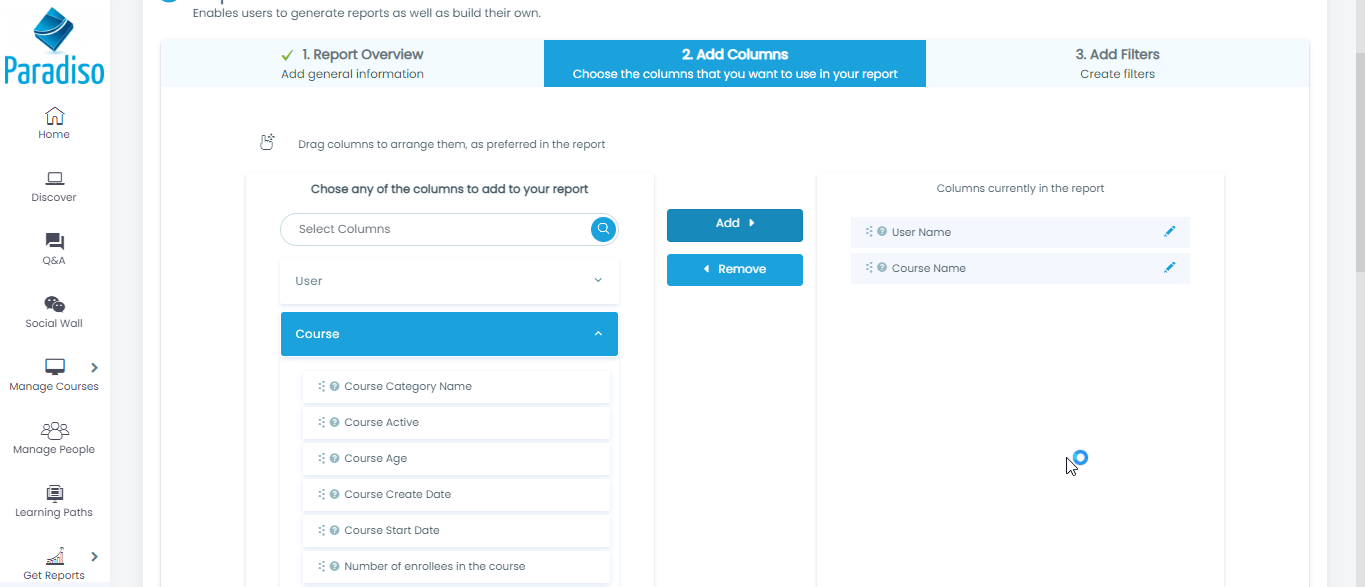This screenshot has width=1365, height=587.
Task: Open the Q&A sidebar icon
Action: (54, 242)
